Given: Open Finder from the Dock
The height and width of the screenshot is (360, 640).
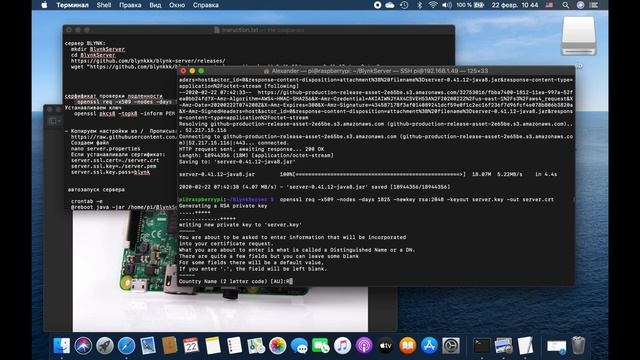Looking at the screenshot, I should 62,346.
